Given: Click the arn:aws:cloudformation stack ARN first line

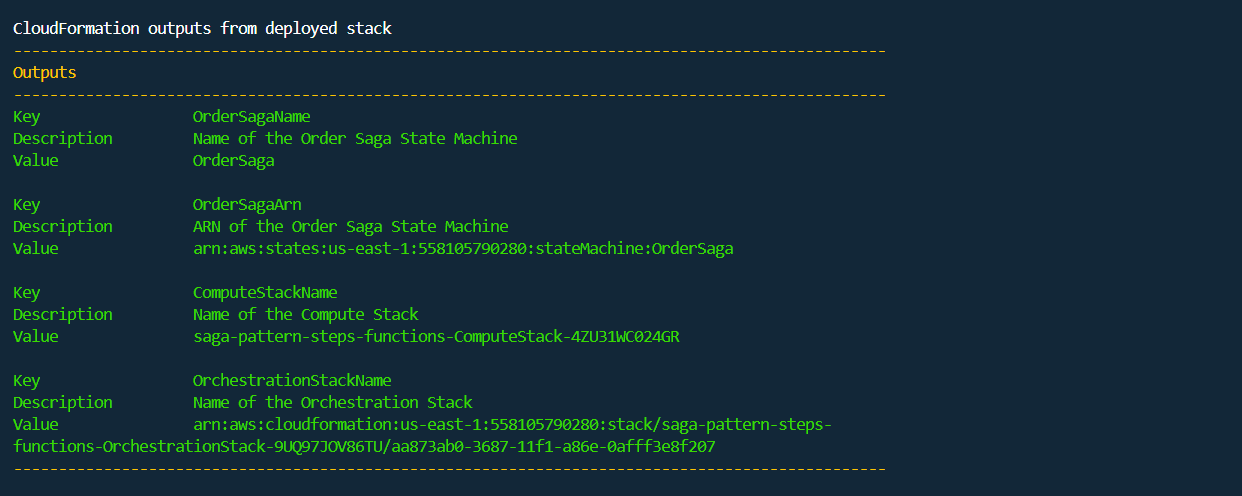Looking at the screenshot, I should tap(511, 425).
